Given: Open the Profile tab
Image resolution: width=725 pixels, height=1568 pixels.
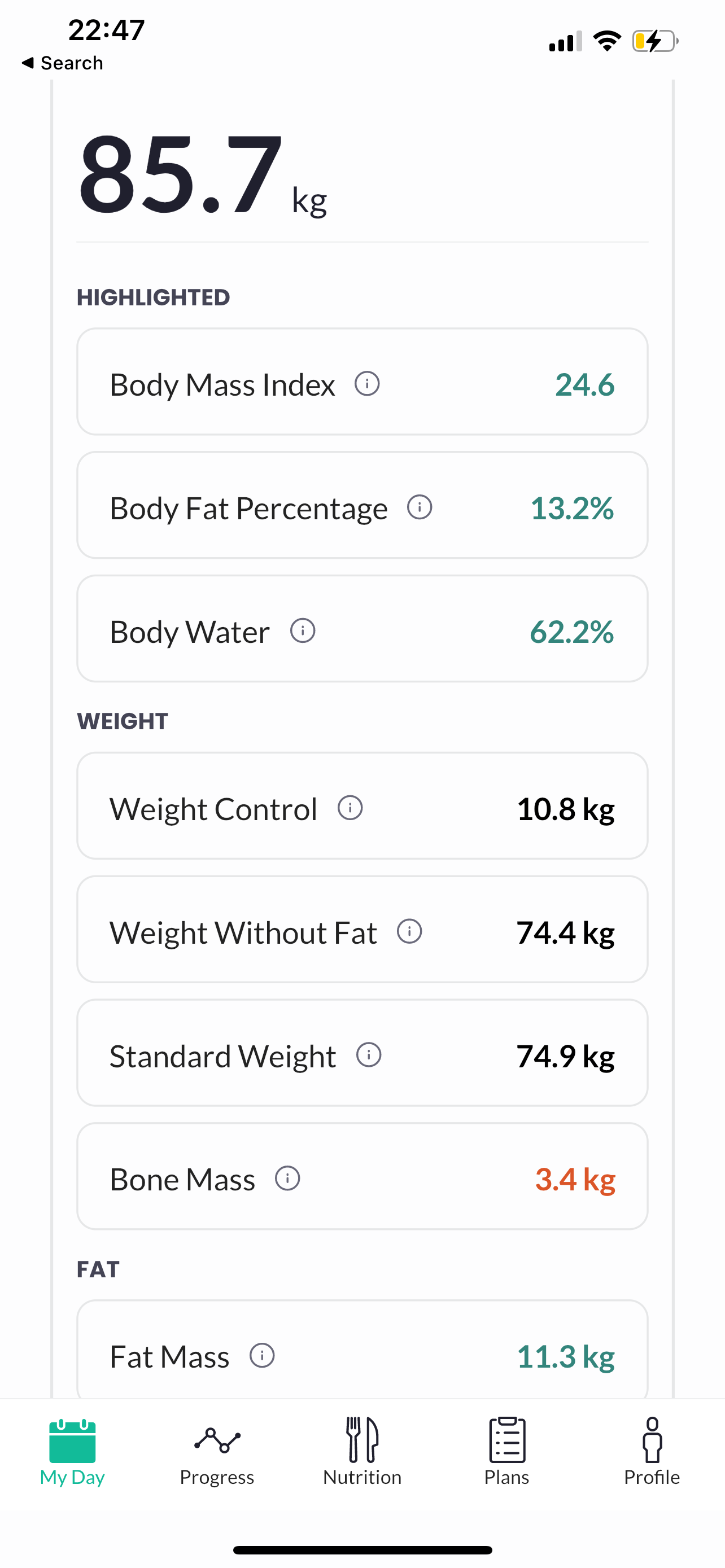Looking at the screenshot, I should (652, 1451).
